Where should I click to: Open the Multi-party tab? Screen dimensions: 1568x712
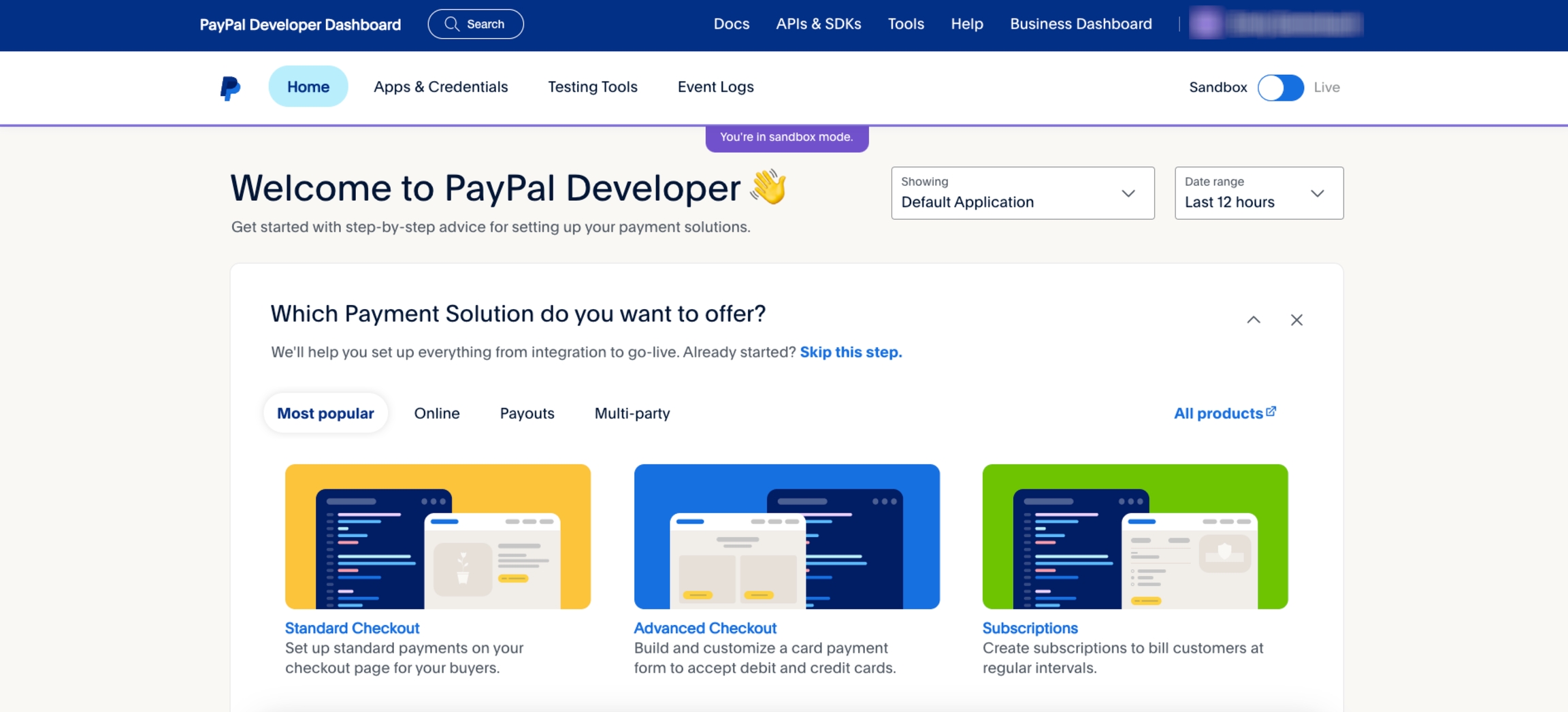[632, 413]
